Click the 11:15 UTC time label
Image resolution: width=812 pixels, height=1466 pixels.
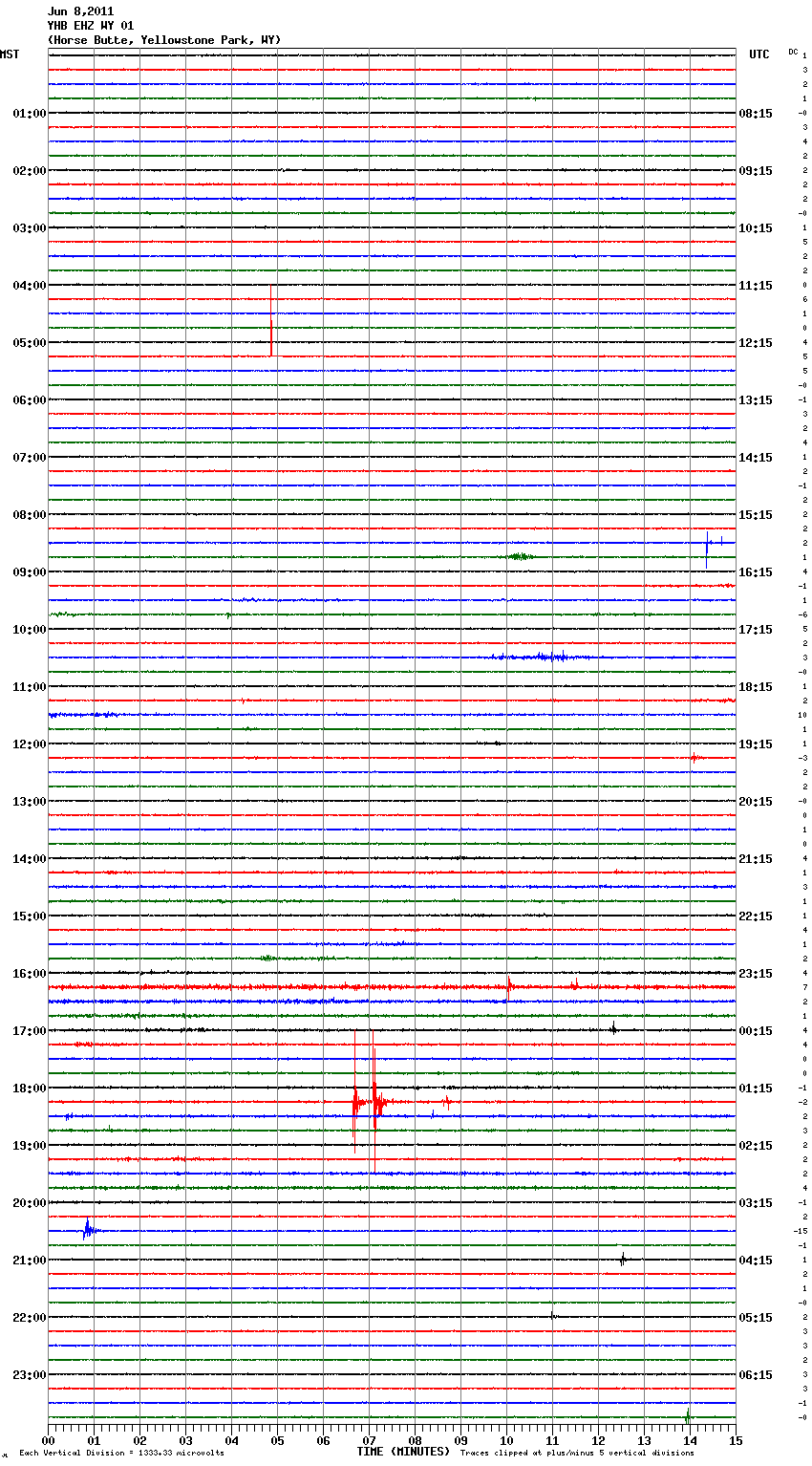coord(756,286)
